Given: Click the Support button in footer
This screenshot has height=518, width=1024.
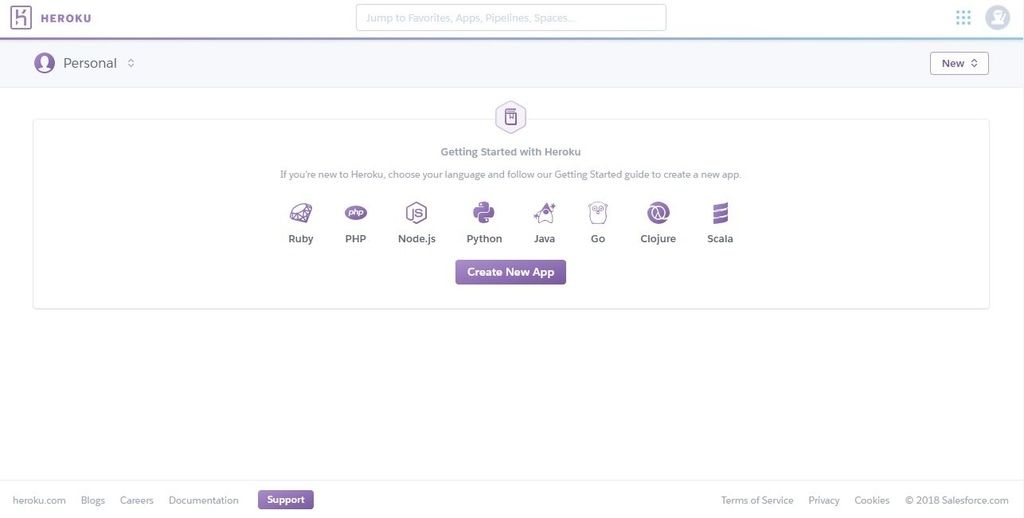Looking at the screenshot, I should pos(285,500).
